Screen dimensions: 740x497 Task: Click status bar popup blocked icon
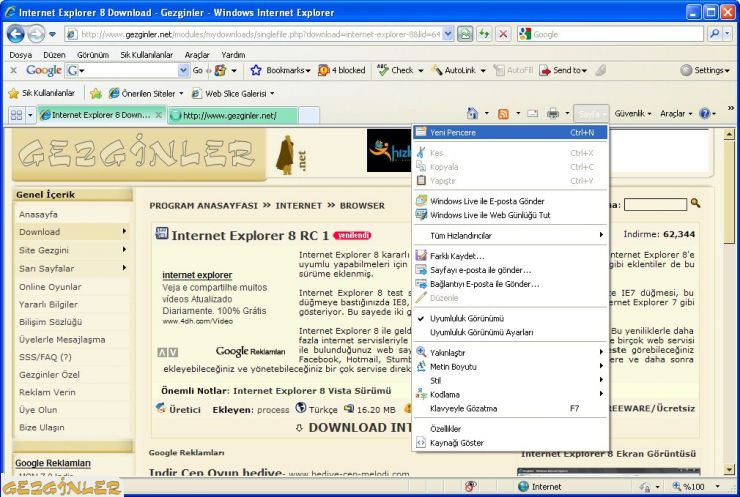coord(471,486)
